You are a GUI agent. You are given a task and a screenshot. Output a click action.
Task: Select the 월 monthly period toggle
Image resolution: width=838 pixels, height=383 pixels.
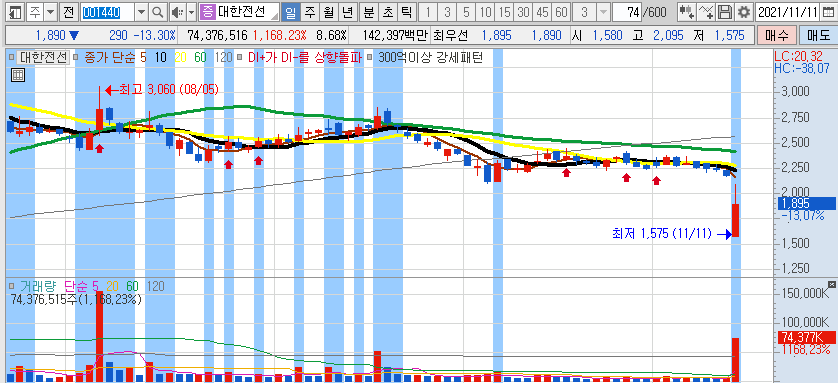click(328, 12)
